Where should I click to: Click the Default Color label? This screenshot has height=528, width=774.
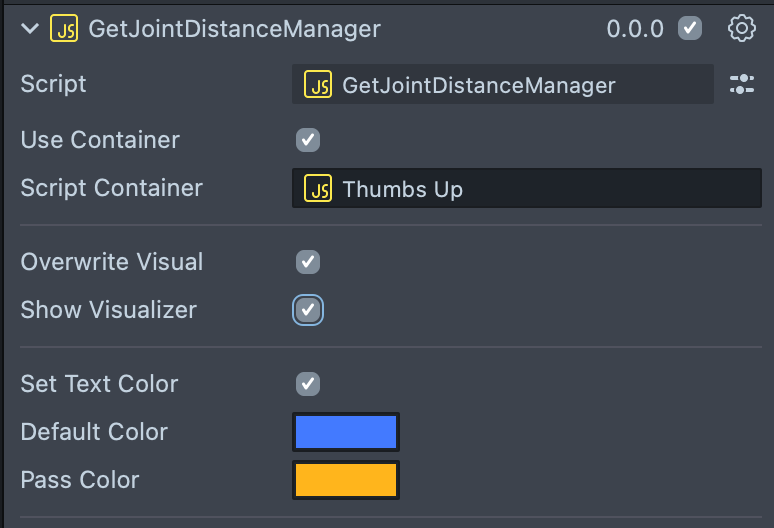[94, 432]
